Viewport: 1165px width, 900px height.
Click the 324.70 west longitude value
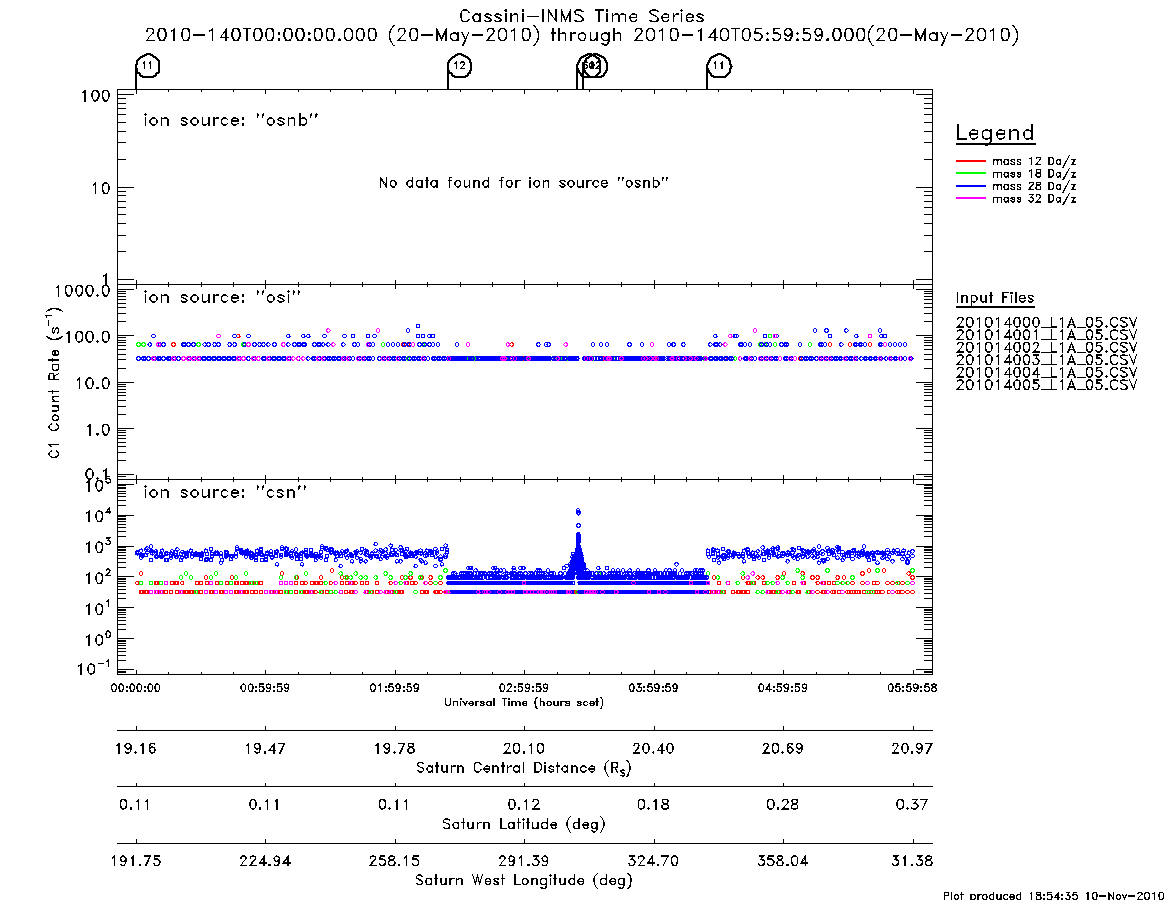pyautogui.click(x=653, y=861)
